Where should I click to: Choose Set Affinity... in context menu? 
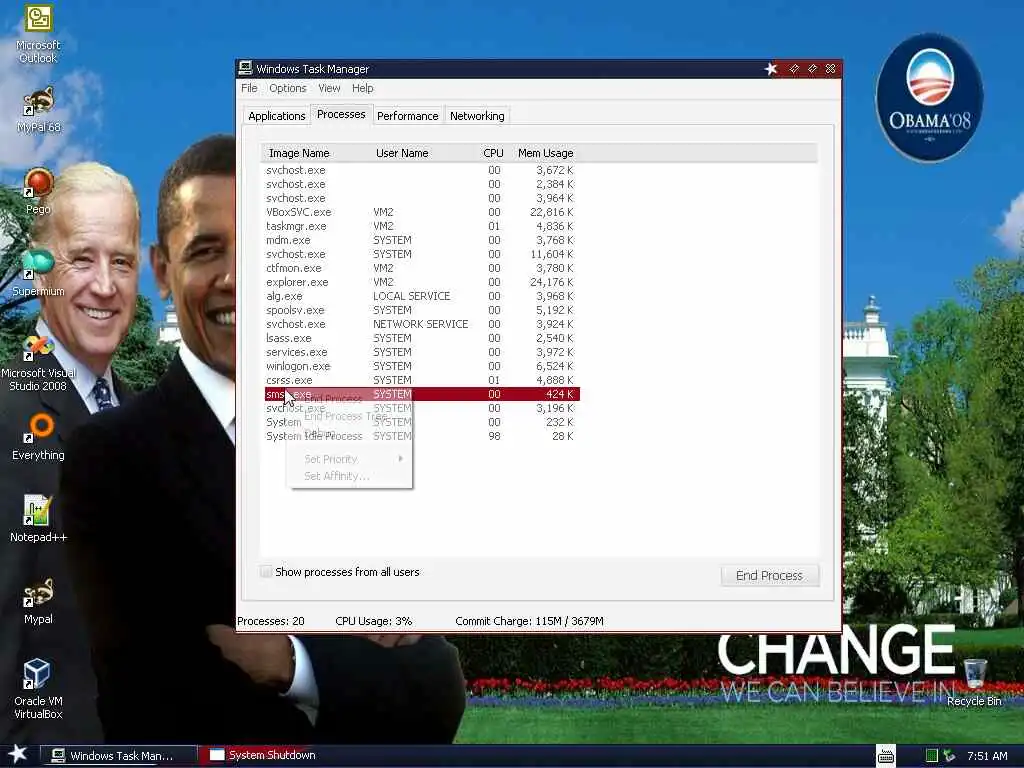click(349, 476)
